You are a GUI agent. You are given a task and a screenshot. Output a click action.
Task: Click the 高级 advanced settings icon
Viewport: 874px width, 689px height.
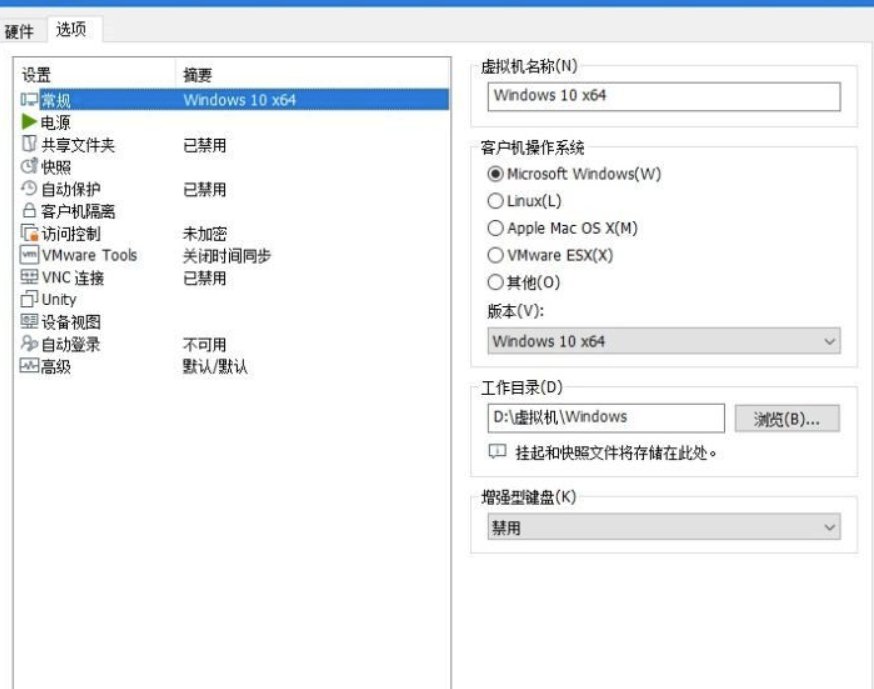[x=29, y=366]
